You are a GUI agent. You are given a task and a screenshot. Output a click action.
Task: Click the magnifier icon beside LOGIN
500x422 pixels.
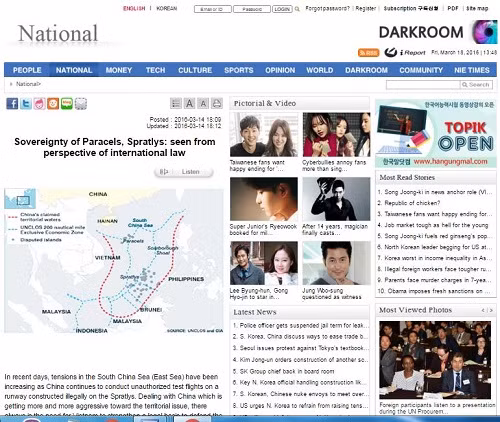[x=297, y=9]
